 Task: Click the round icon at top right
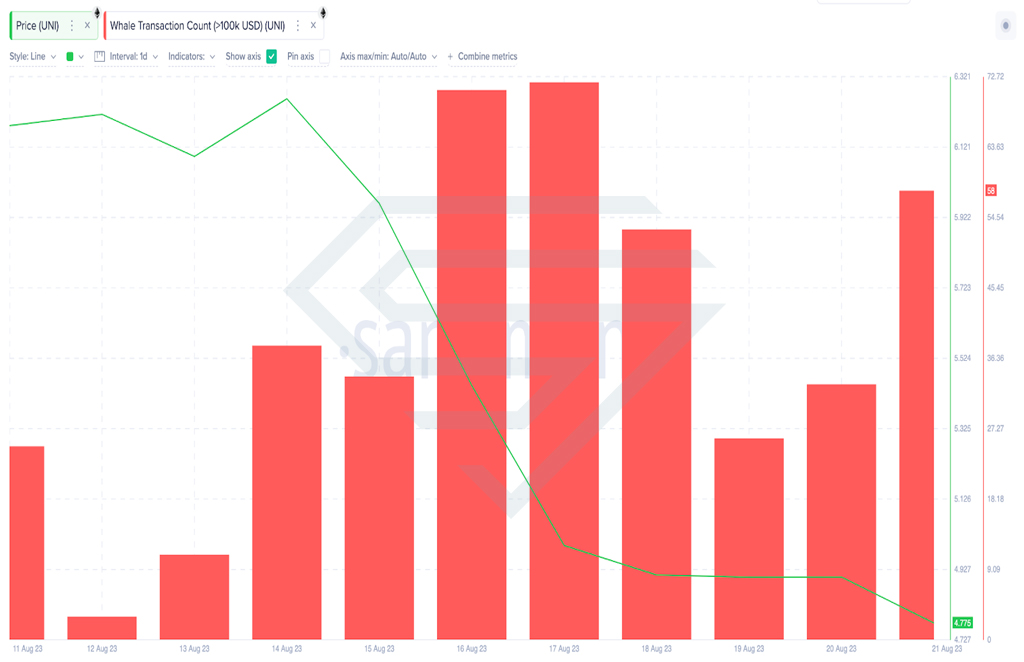pos(1006,25)
